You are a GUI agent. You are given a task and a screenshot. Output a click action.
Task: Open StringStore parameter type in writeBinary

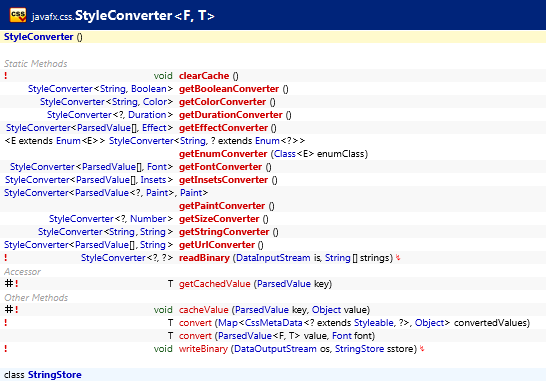(360, 349)
